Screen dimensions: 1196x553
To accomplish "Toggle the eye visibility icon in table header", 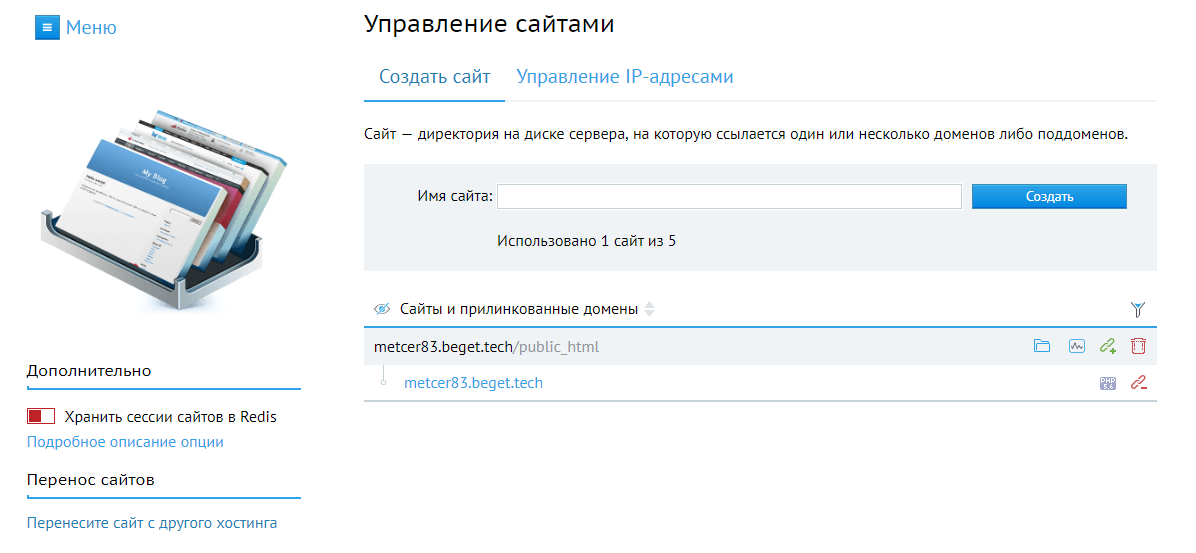I will click(x=381, y=309).
